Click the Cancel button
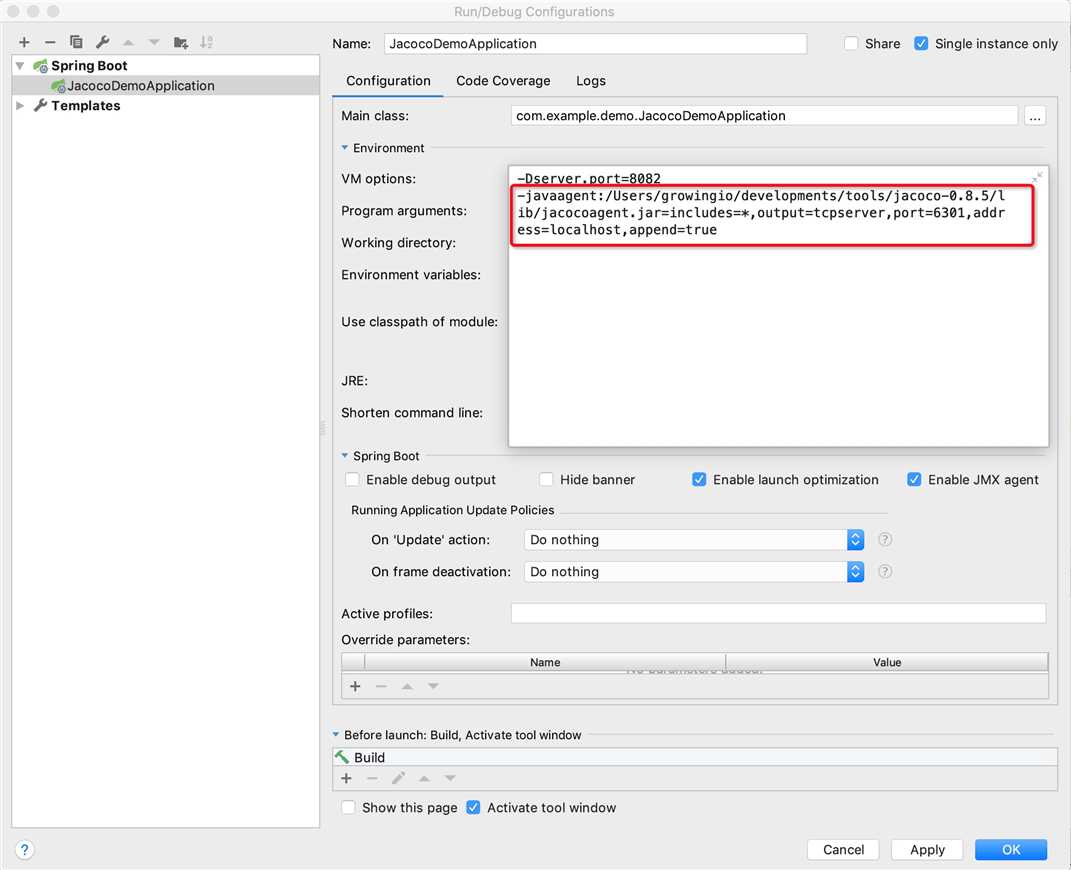The height and width of the screenshot is (870, 1071). coord(844,850)
